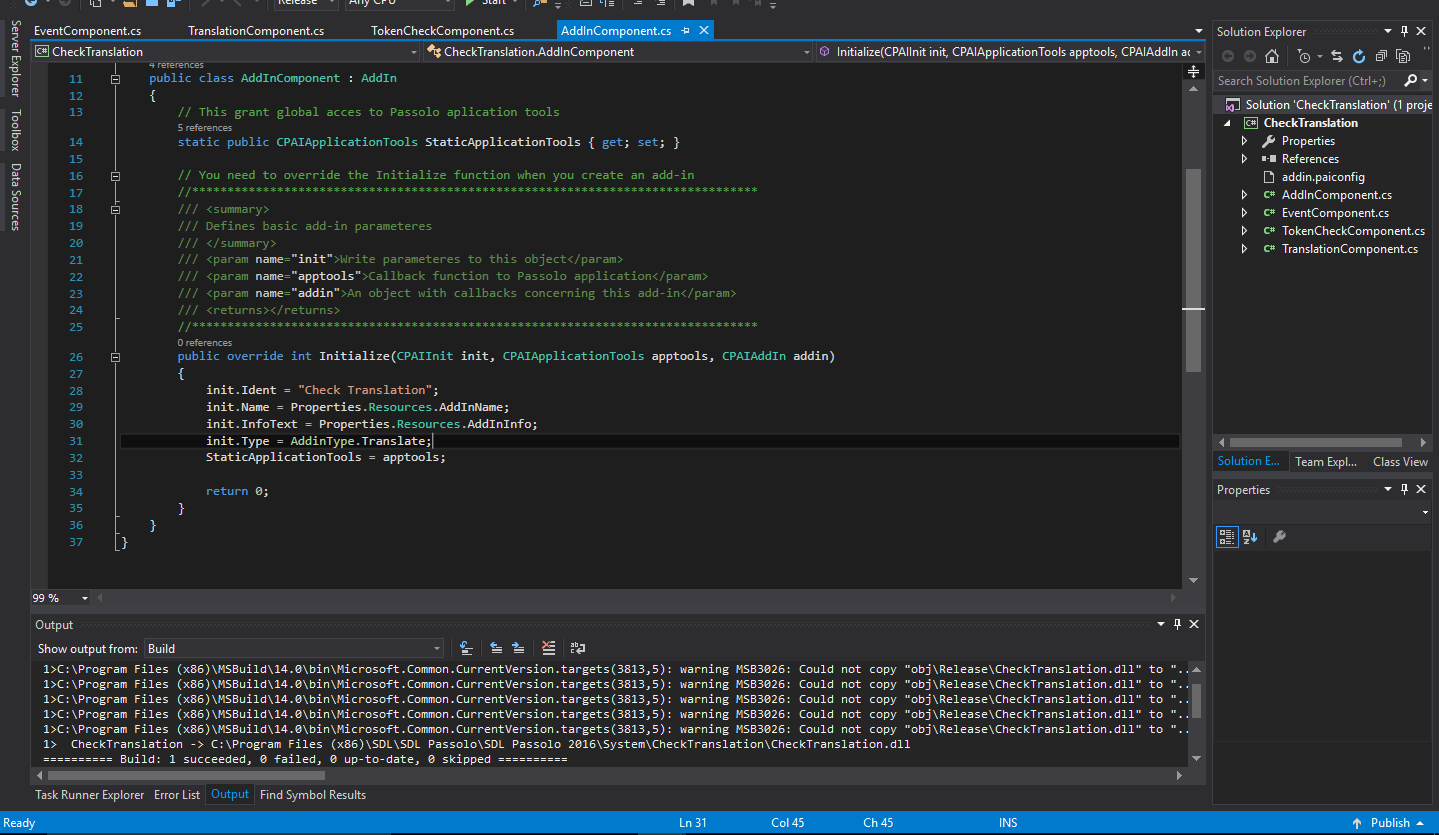Image resolution: width=1439 pixels, height=835 pixels.
Task: Click the Solution Explorer horizontal scrollbar
Action: [x=1315, y=442]
